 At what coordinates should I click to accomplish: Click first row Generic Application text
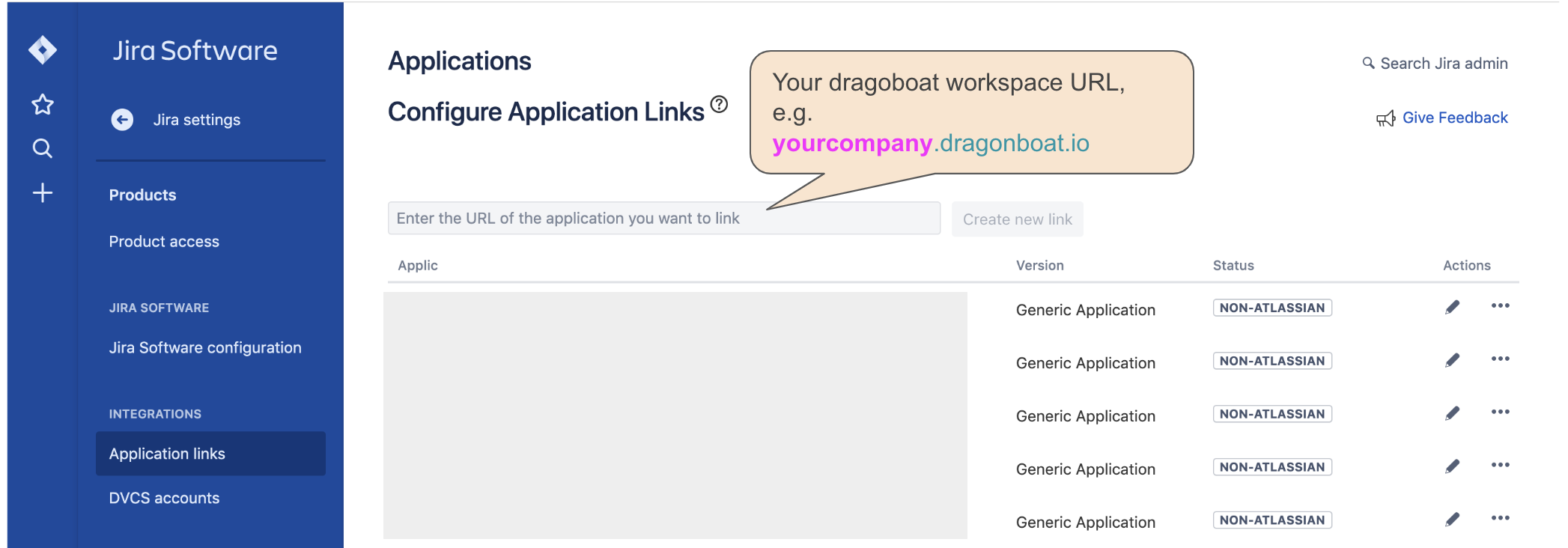1085,310
